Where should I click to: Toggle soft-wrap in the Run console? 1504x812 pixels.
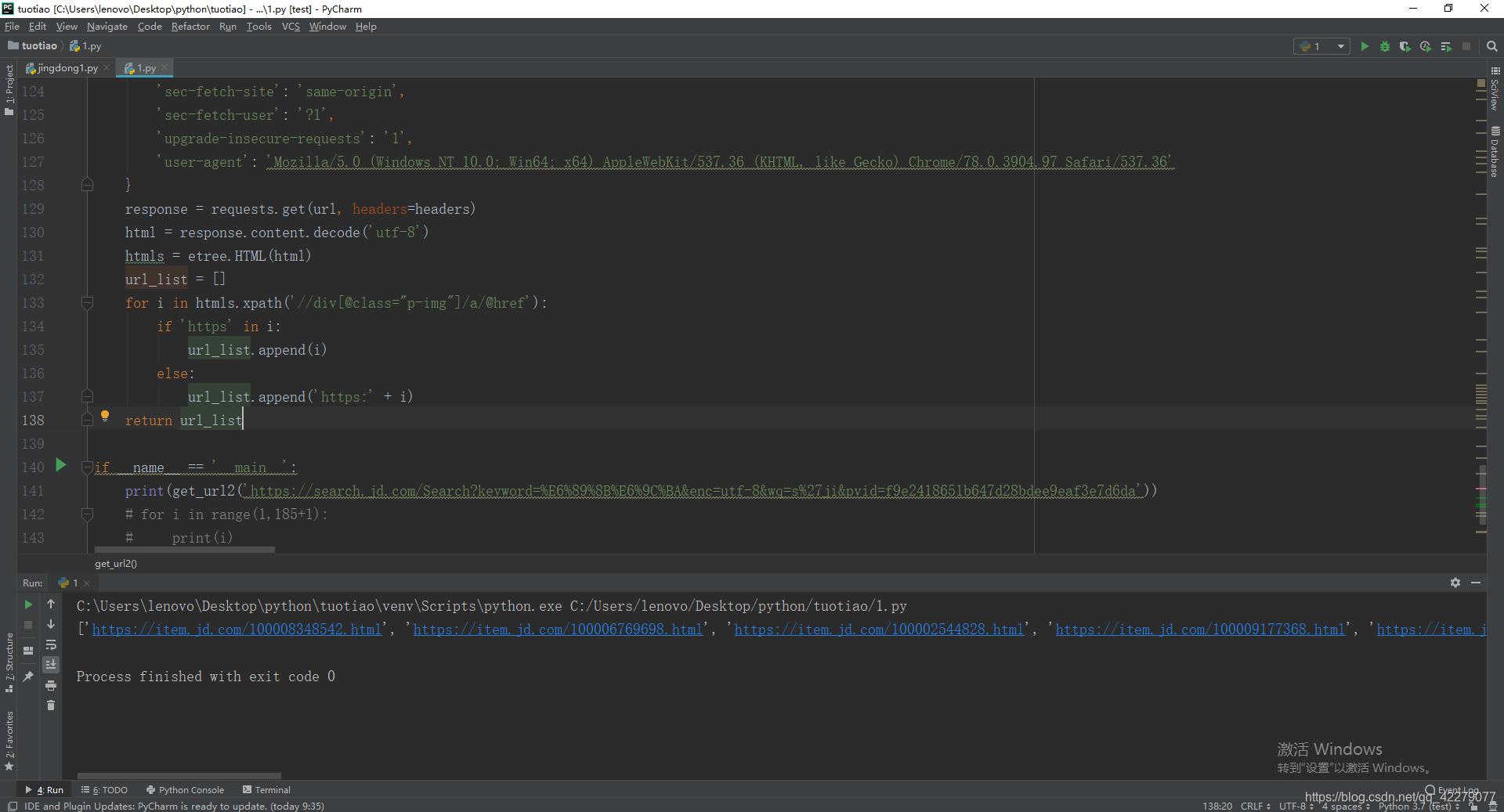(x=51, y=645)
